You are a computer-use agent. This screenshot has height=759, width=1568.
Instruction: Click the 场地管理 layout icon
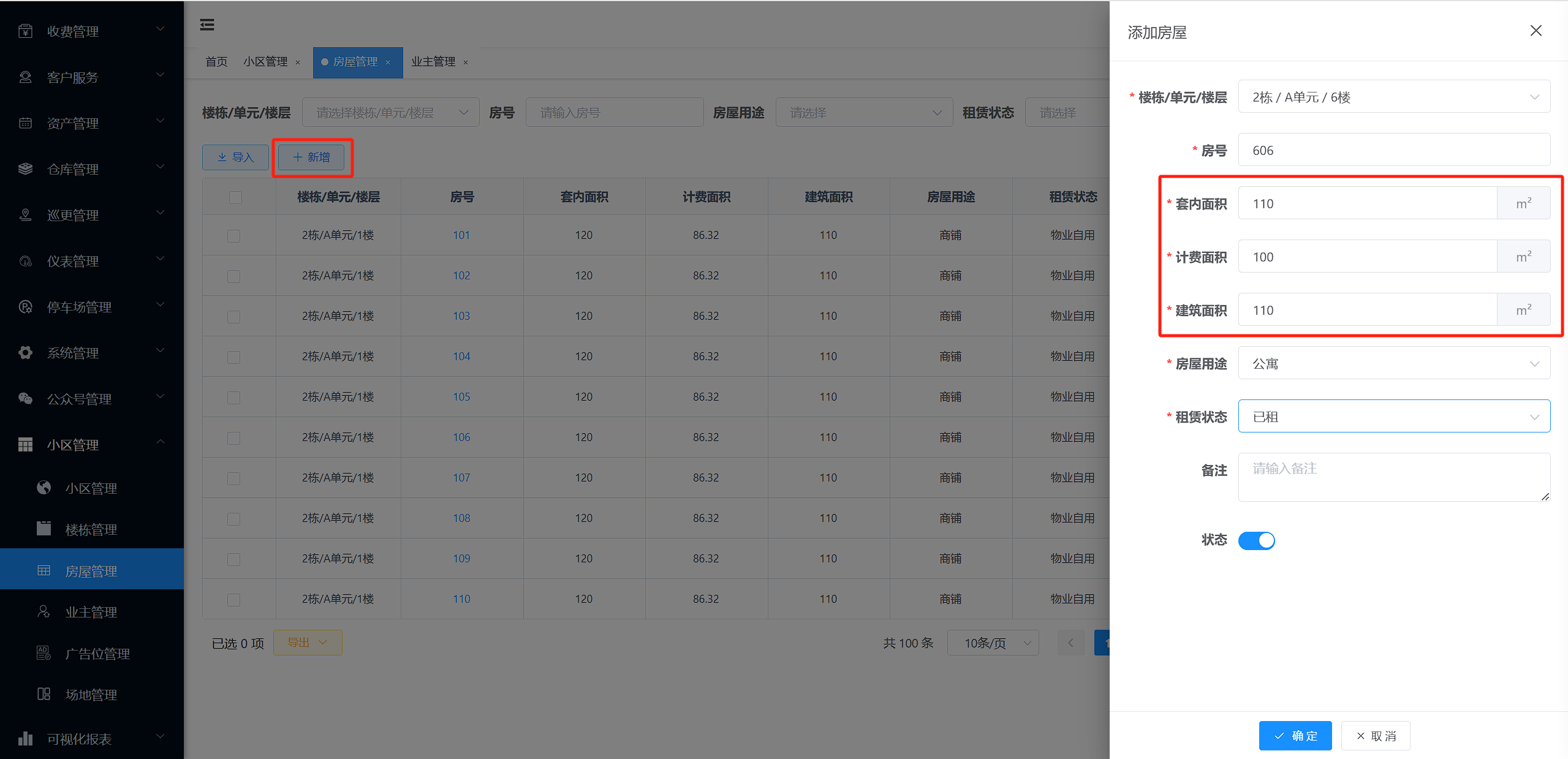pyautogui.click(x=44, y=694)
